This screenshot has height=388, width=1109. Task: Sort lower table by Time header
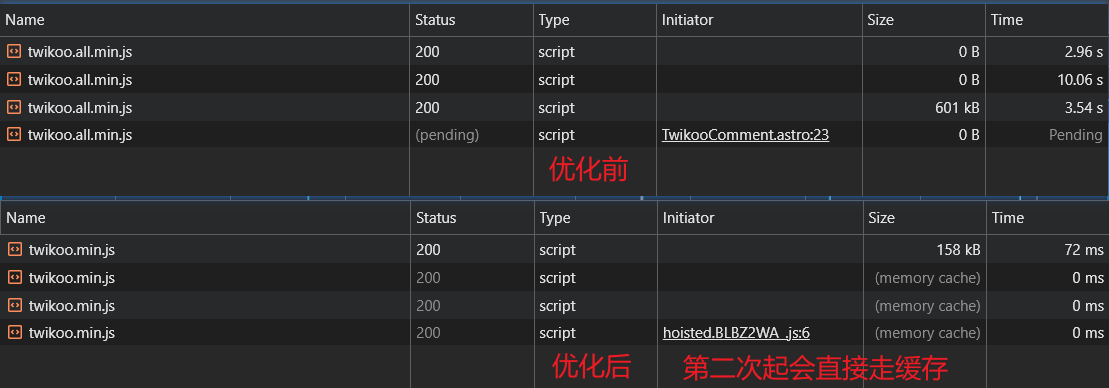[1047, 218]
